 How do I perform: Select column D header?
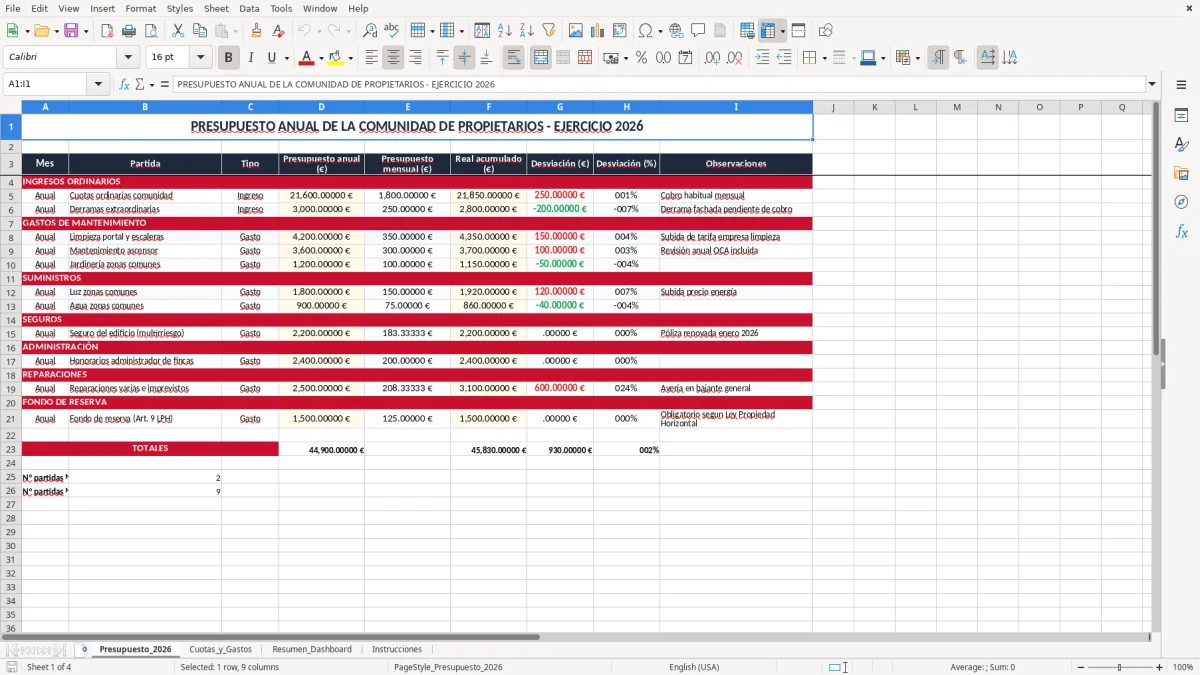[321, 107]
